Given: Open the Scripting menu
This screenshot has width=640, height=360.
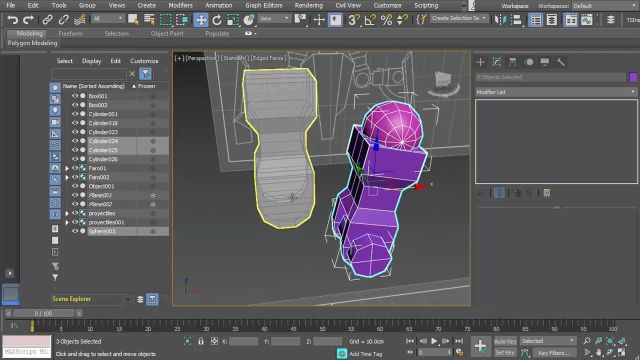Looking at the screenshot, I should 426,5.
